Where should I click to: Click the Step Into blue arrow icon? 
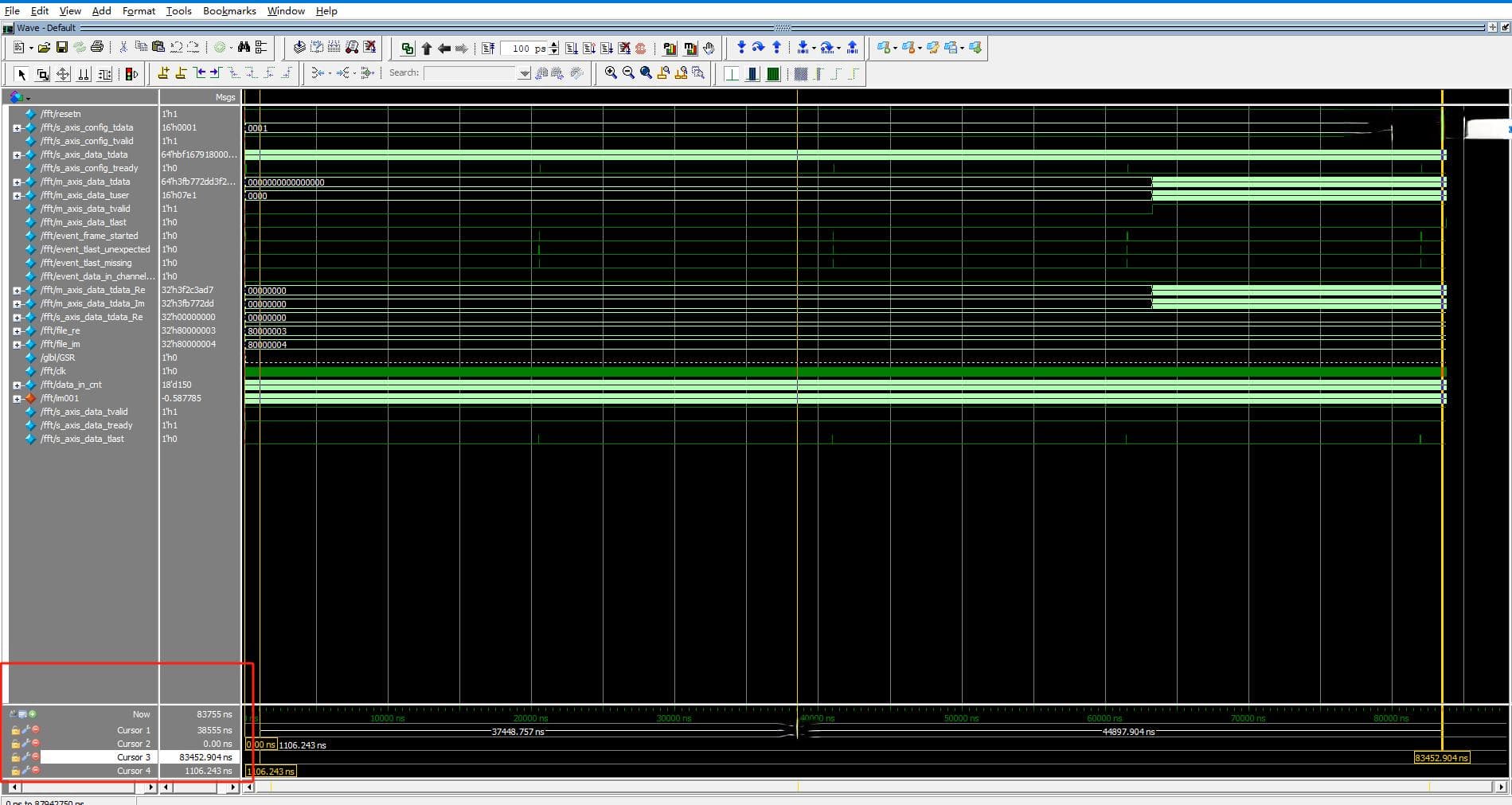coord(741,48)
